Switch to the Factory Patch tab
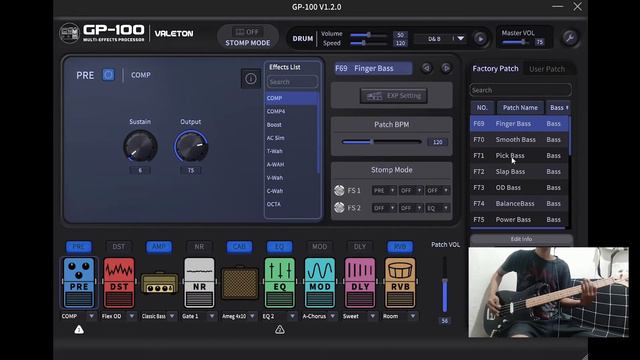Screen dimensions: 640x360 [495, 69]
